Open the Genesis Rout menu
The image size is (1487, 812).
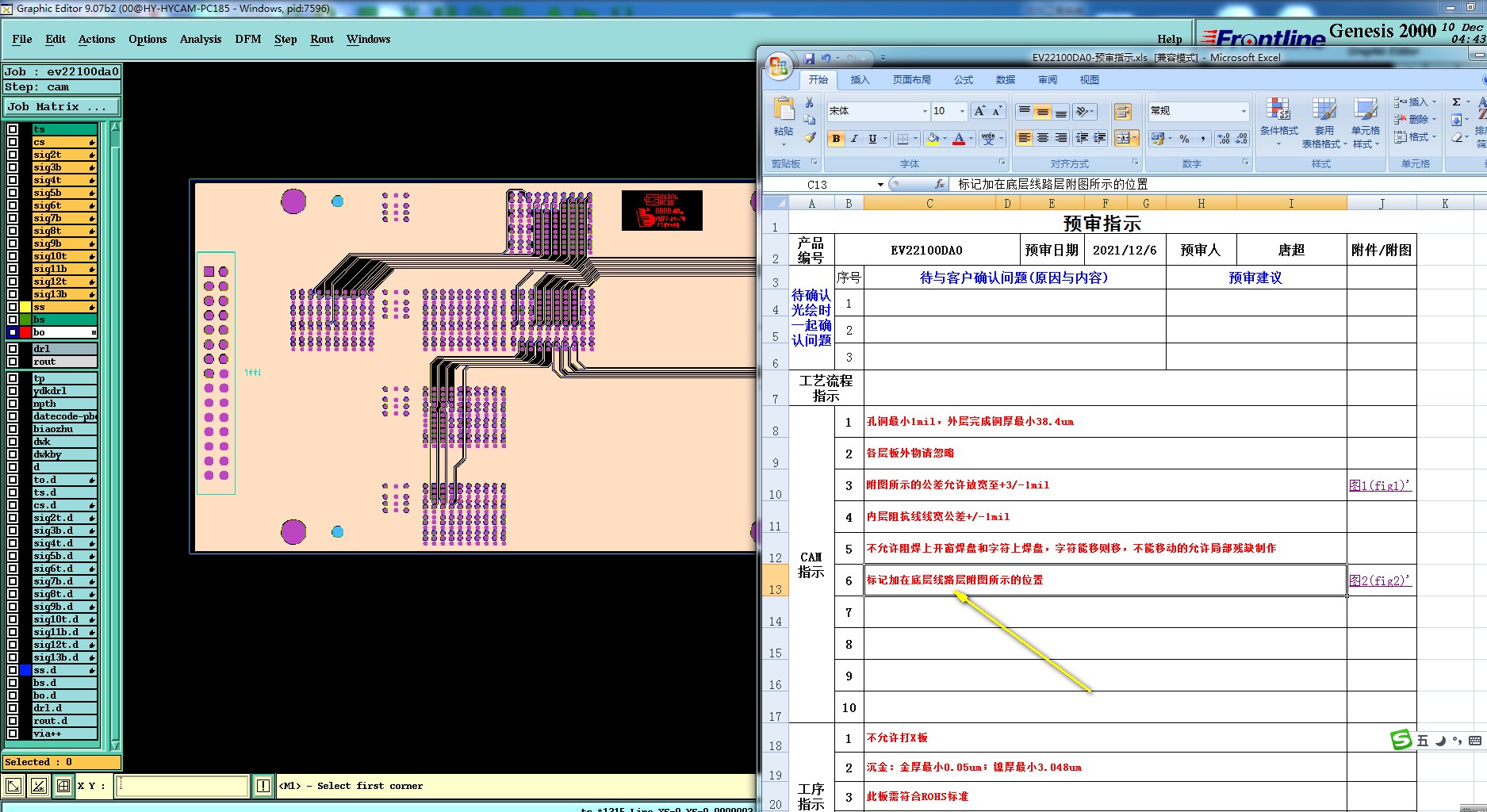(x=322, y=39)
